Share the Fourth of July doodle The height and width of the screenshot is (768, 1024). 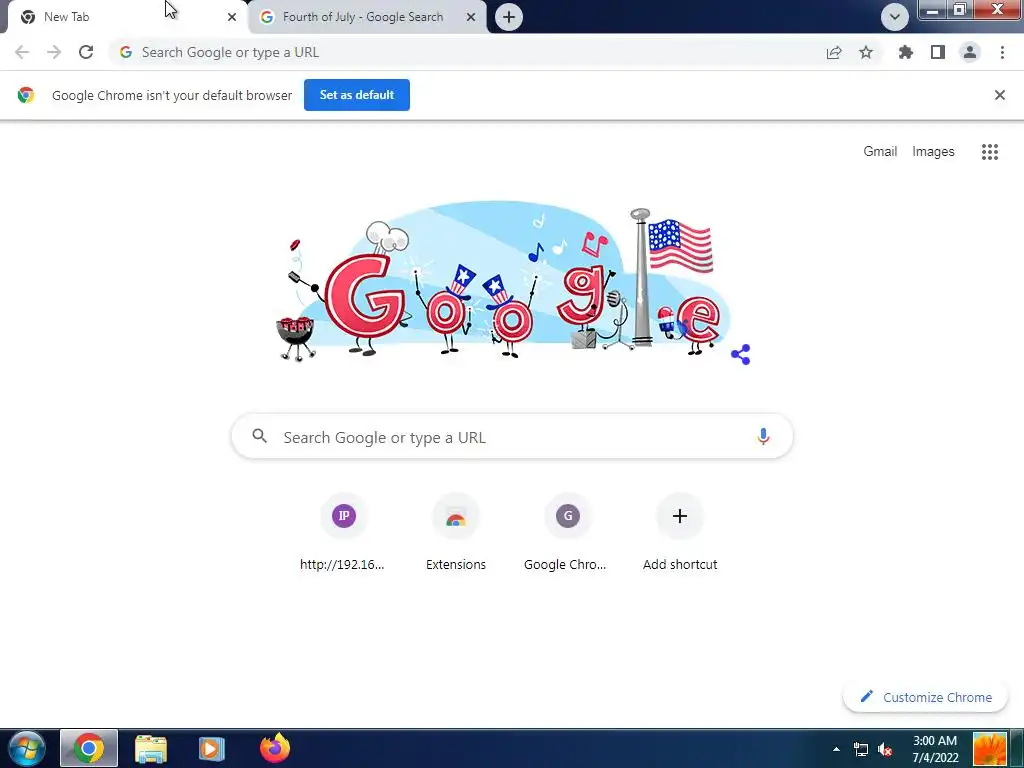coord(741,355)
